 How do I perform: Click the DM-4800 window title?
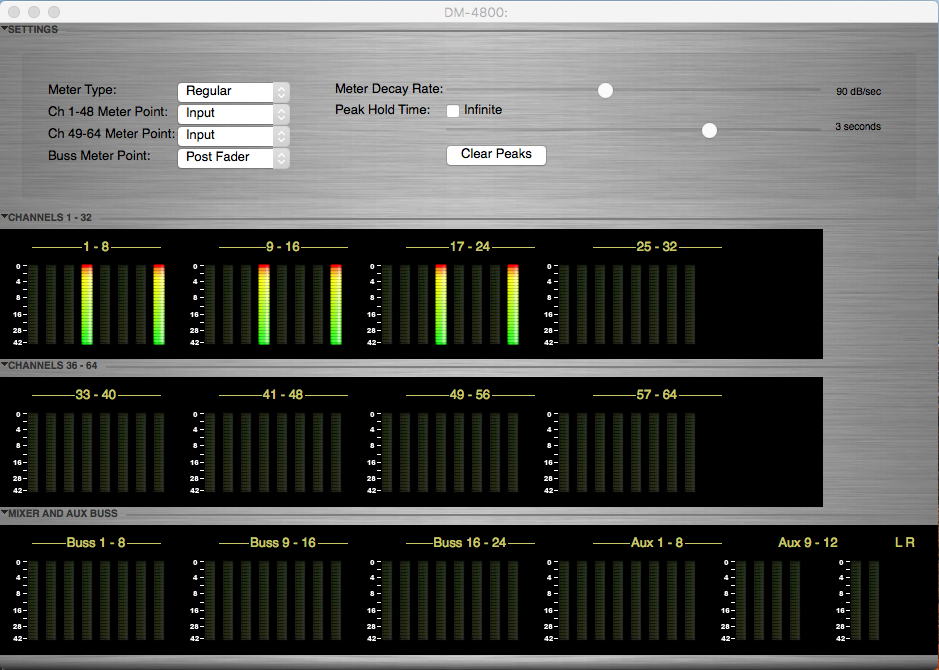point(475,12)
